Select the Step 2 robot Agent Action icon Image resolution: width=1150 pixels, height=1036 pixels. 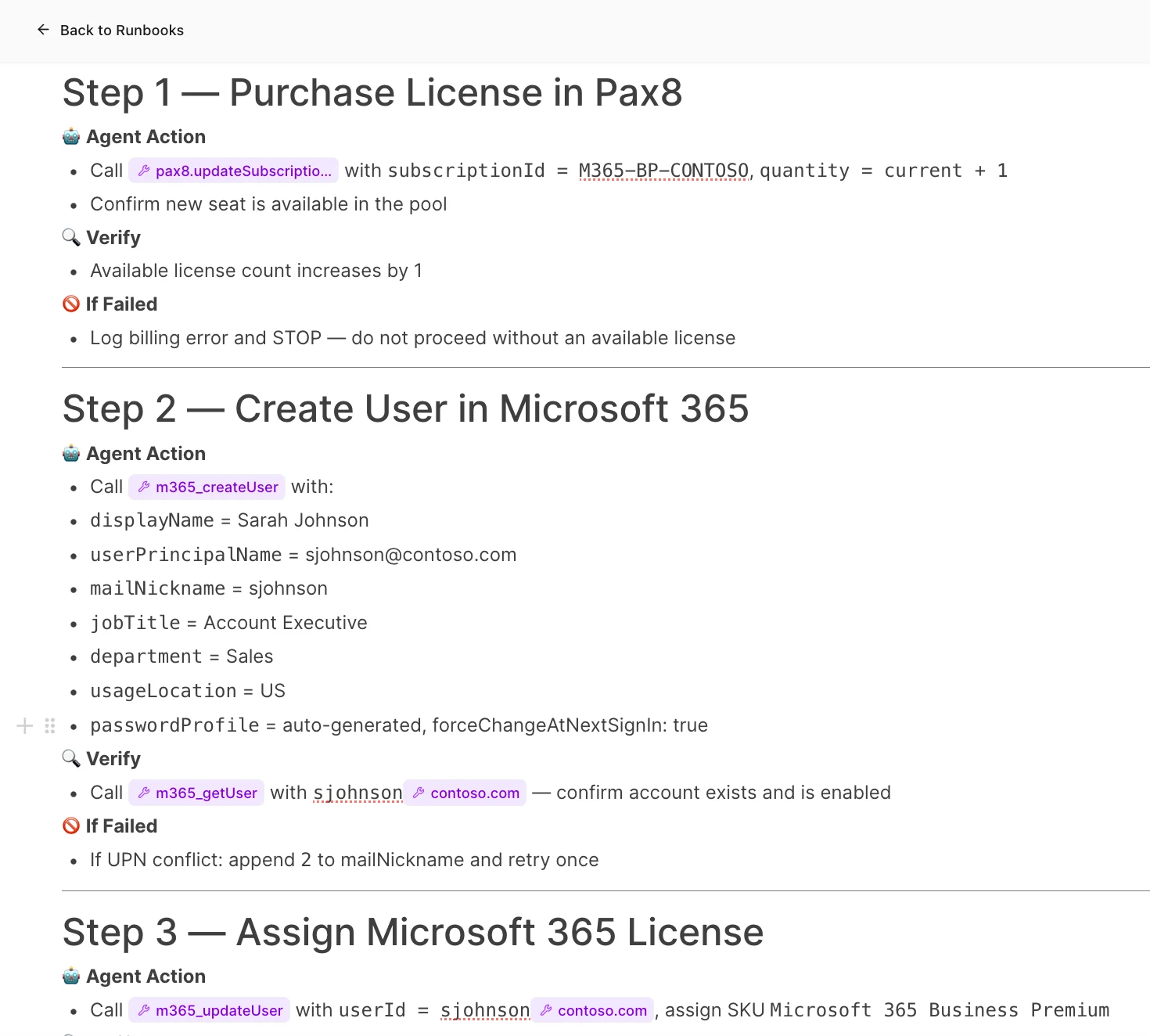[71, 454]
